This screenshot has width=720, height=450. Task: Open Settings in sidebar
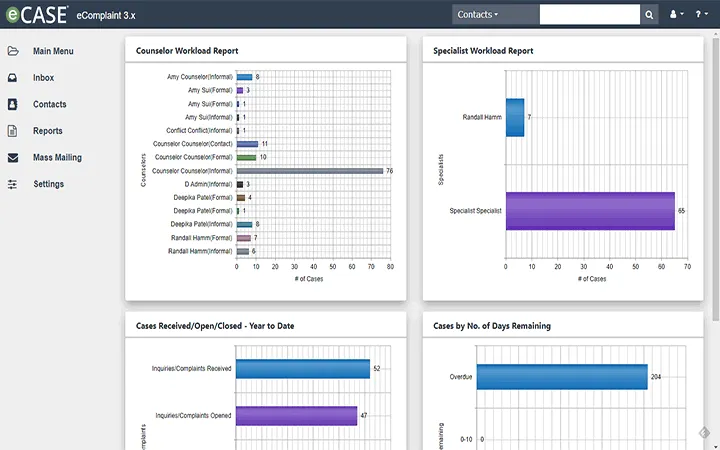[x=49, y=184]
